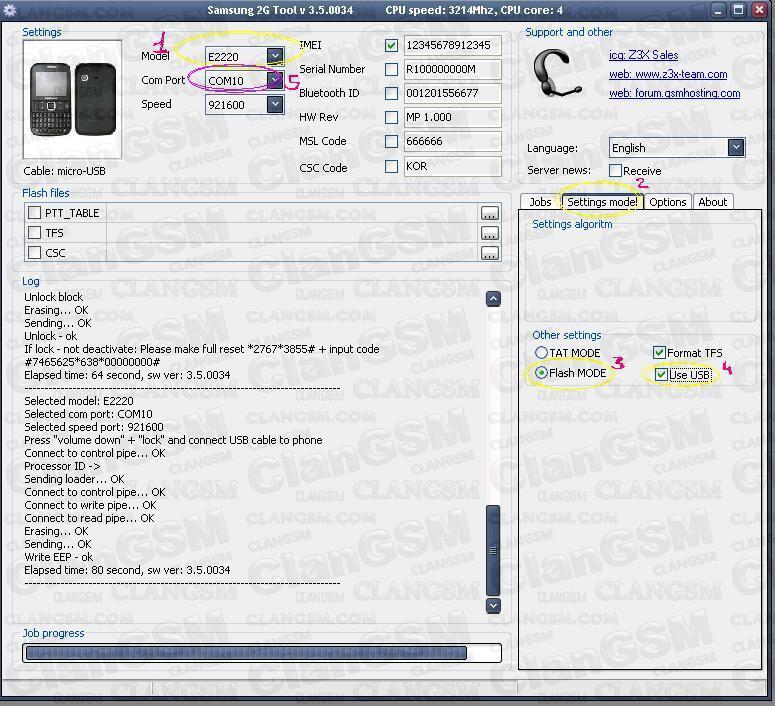Browse for TFS flash file
This screenshot has height=706, width=775.
489,233
